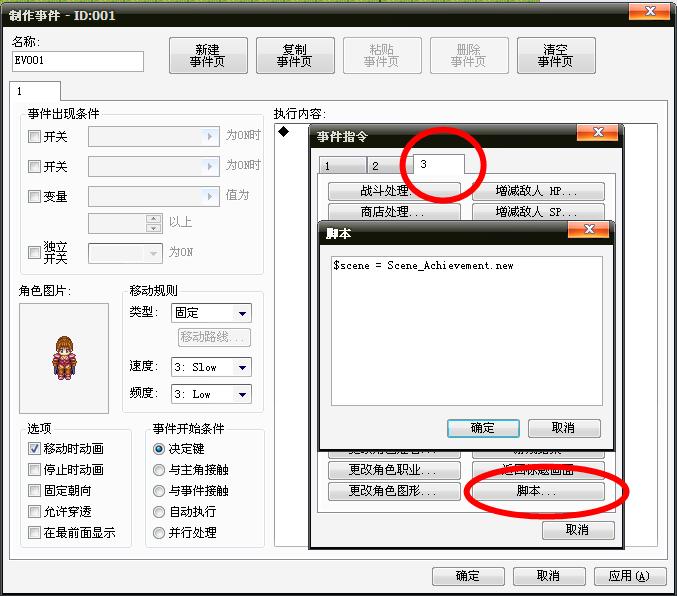Select the 与事件接触 trigger radio
The width and height of the screenshot is (677, 596).
coord(159,491)
